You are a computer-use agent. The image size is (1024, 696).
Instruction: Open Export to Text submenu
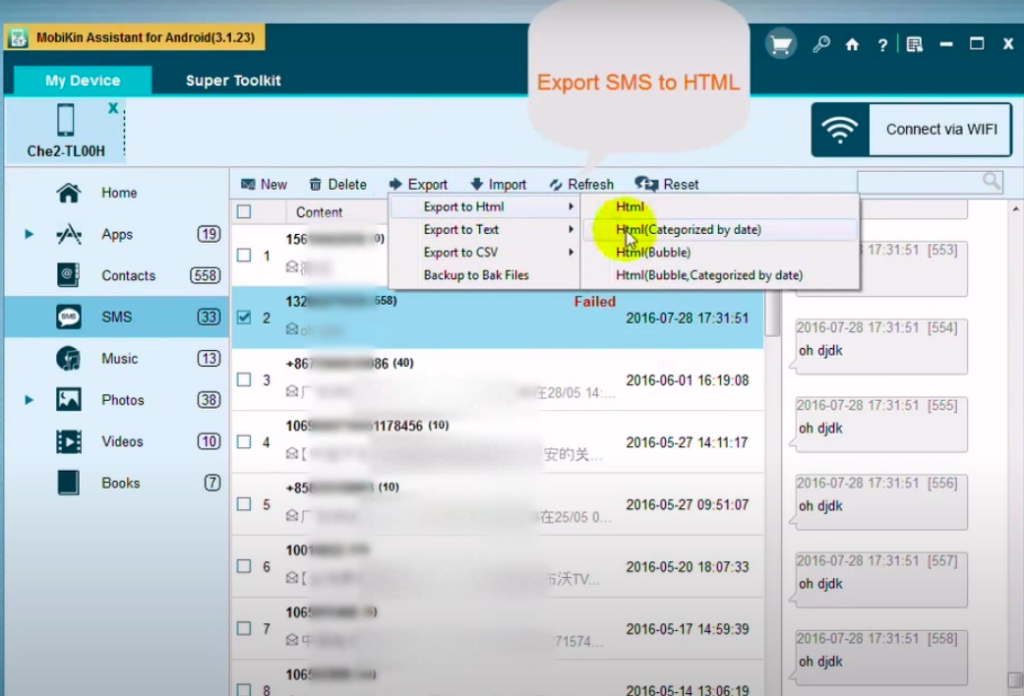(x=485, y=230)
